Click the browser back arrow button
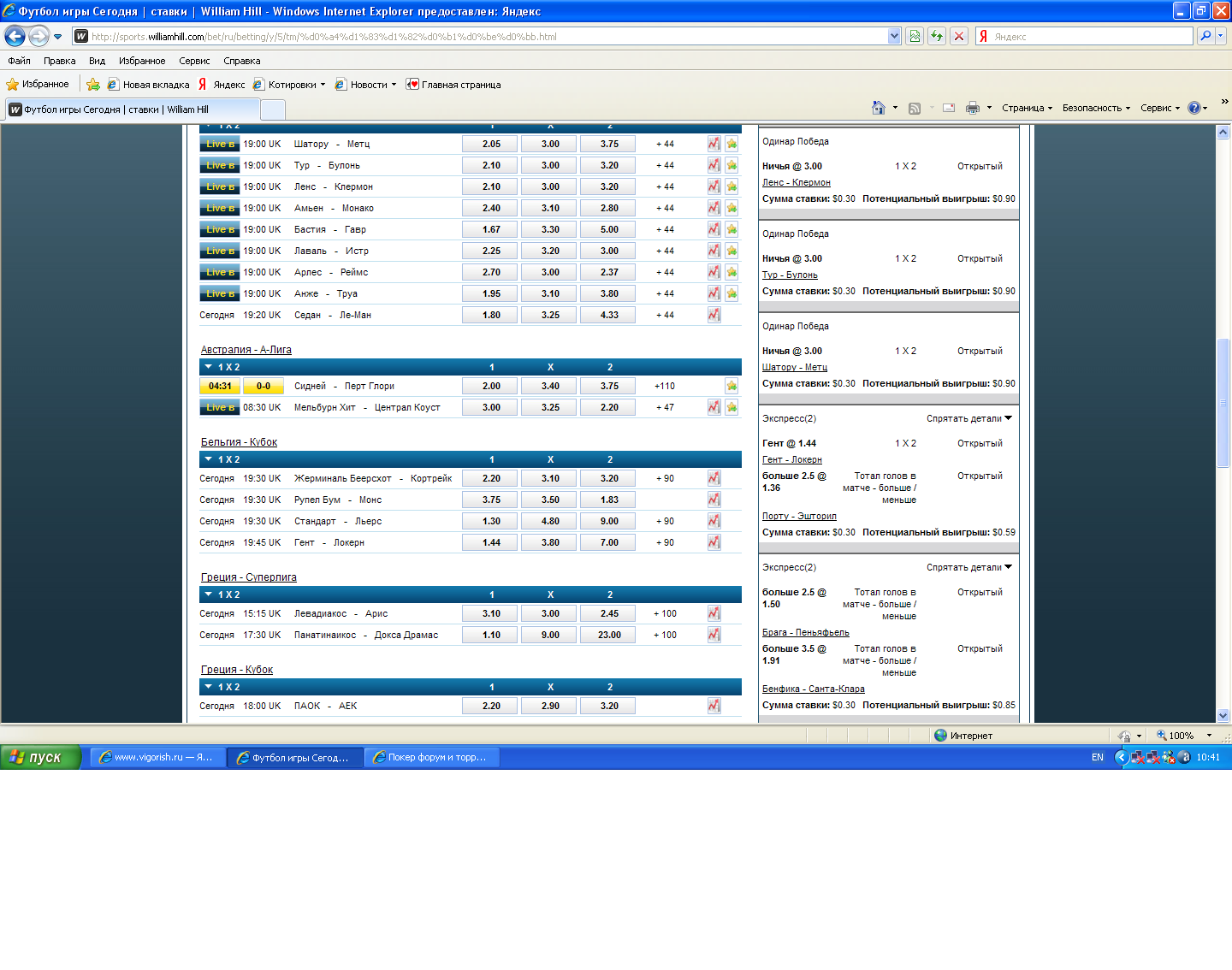Image resolution: width=1232 pixels, height=970 pixels. pyautogui.click(x=15, y=36)
